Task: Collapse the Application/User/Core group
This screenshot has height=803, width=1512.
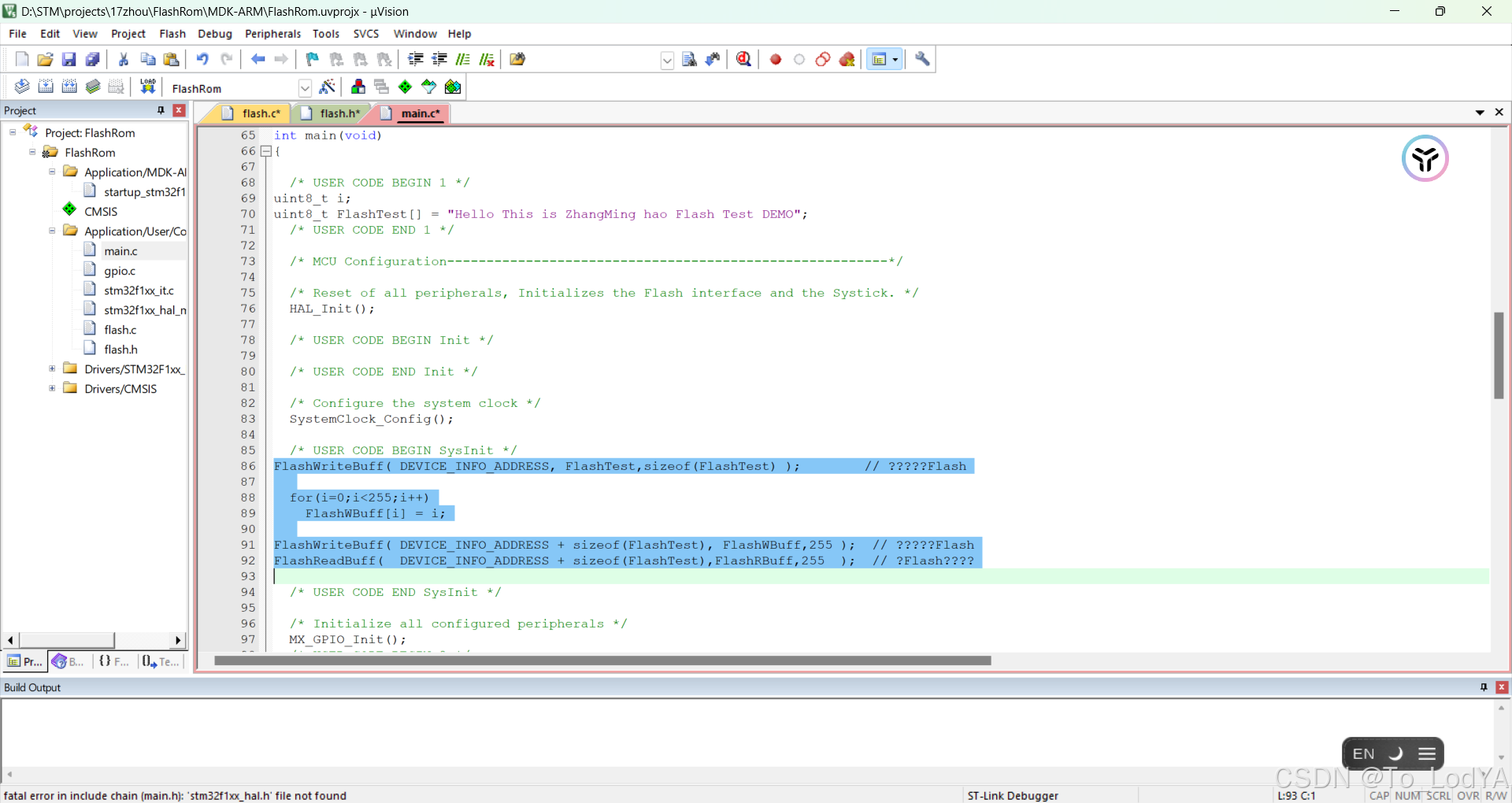Action: tap(52, 231)
